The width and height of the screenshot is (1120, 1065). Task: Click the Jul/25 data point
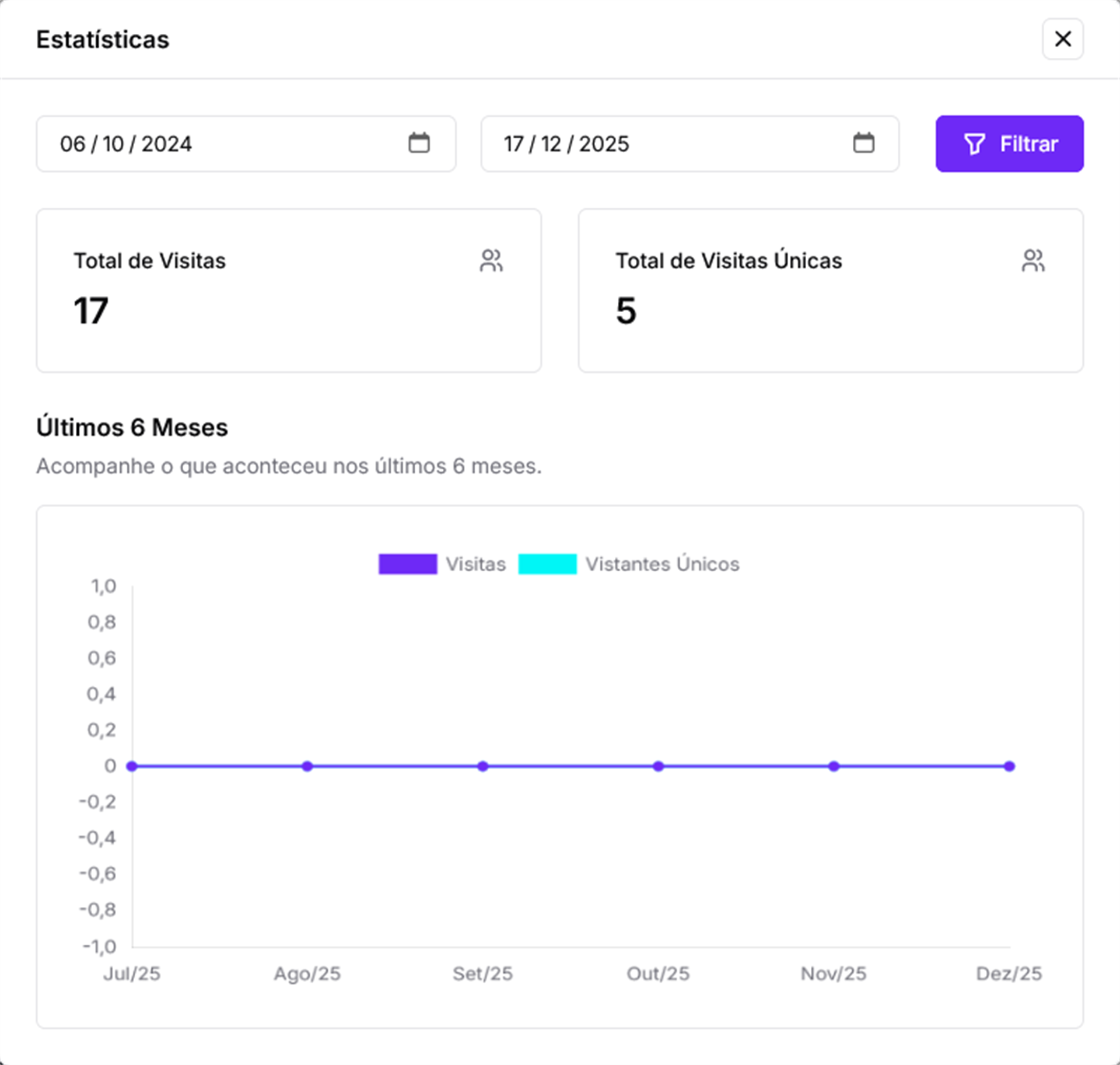tap(132, 766)
